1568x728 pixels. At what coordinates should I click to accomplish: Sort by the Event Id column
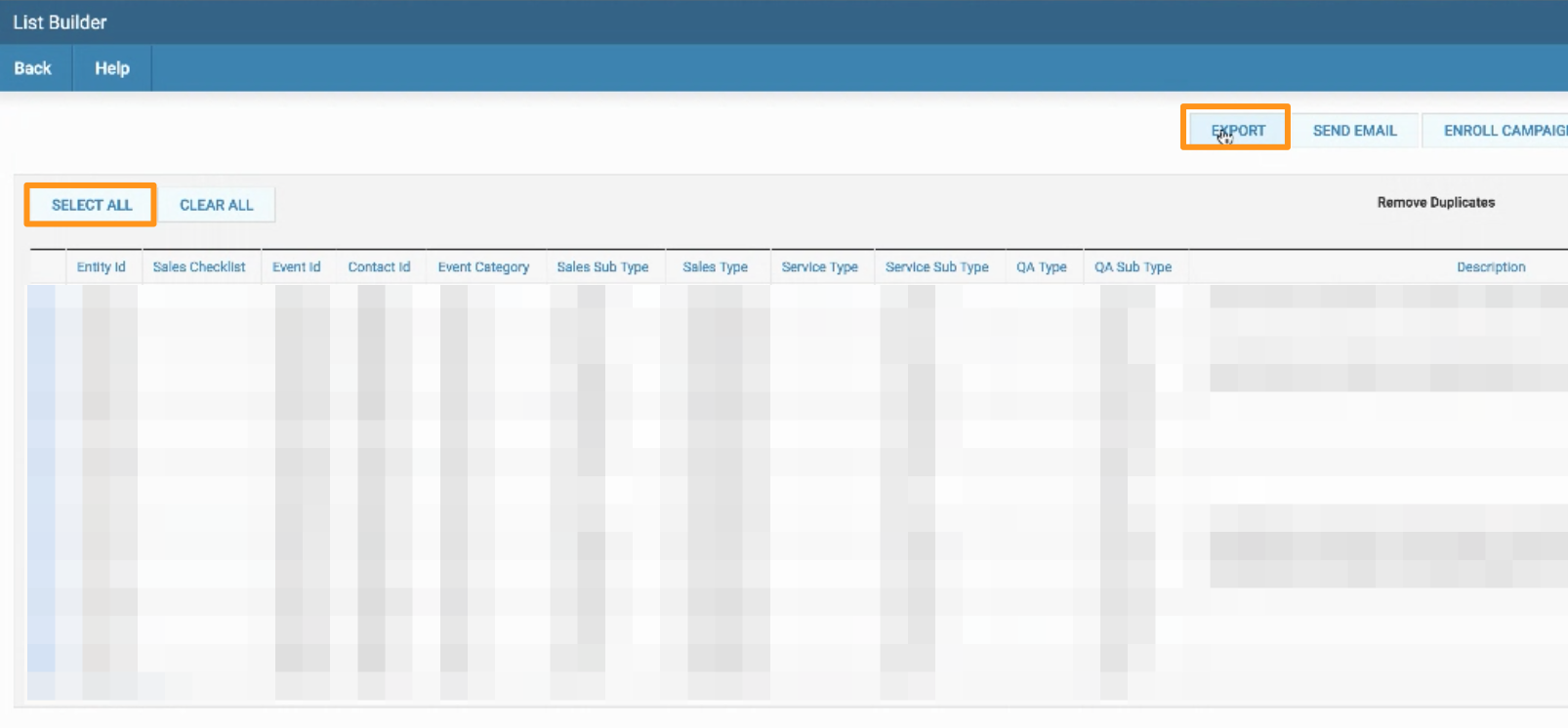(296, 266)
